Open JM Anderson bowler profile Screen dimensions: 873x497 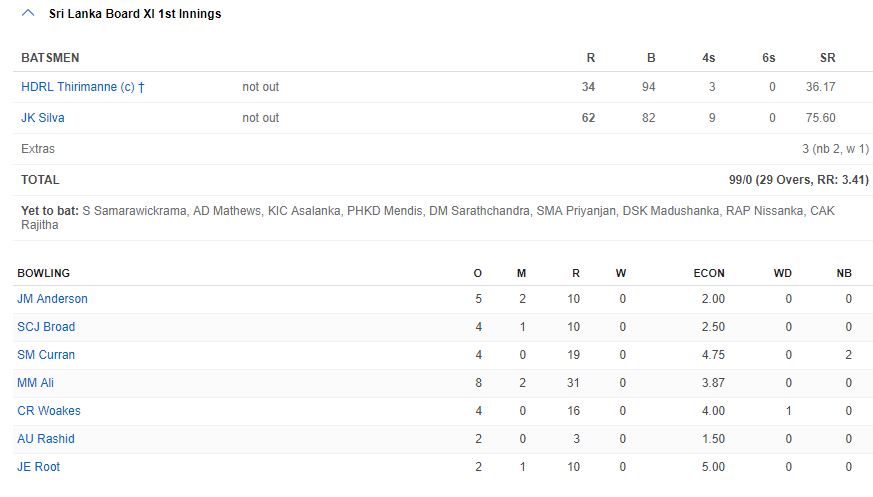tap(52, 299)
